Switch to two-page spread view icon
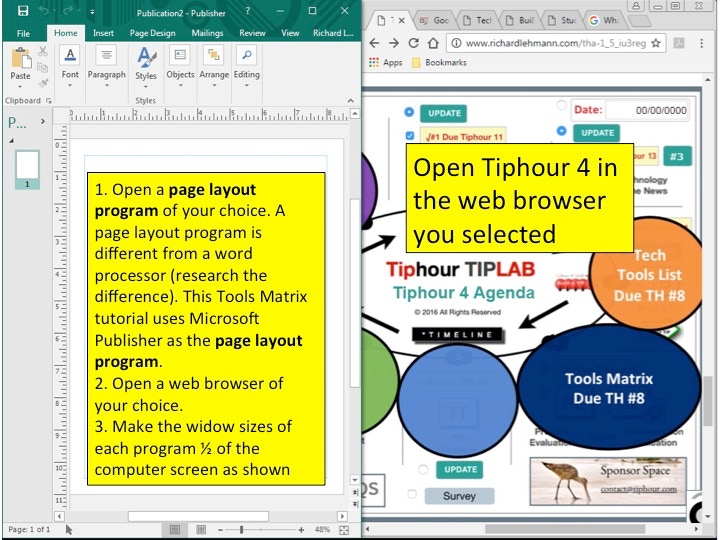This screenshot has height=540, width=720. click(x=201, y=530)
